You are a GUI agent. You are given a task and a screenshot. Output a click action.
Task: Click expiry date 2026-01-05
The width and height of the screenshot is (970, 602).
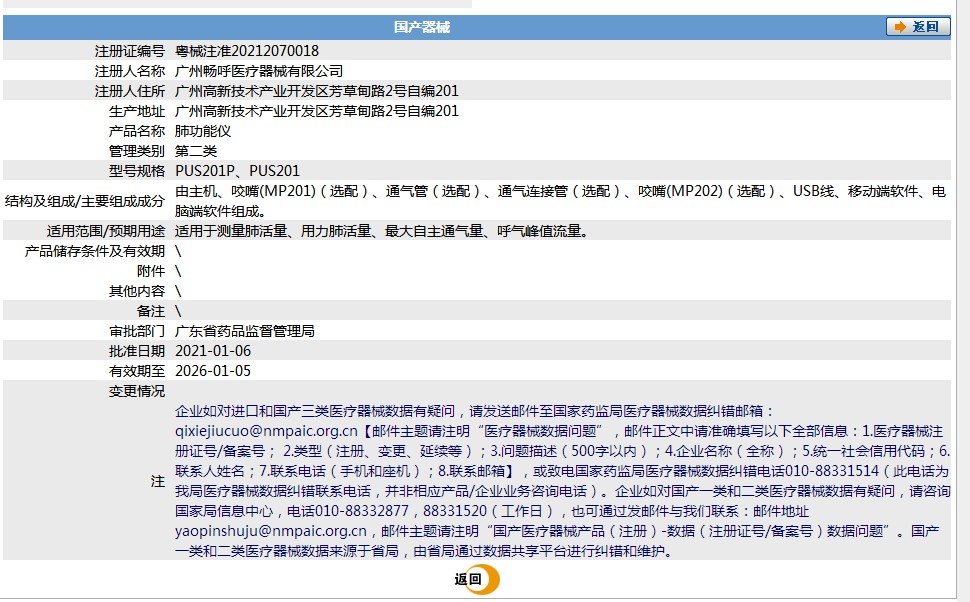point(213,371)
